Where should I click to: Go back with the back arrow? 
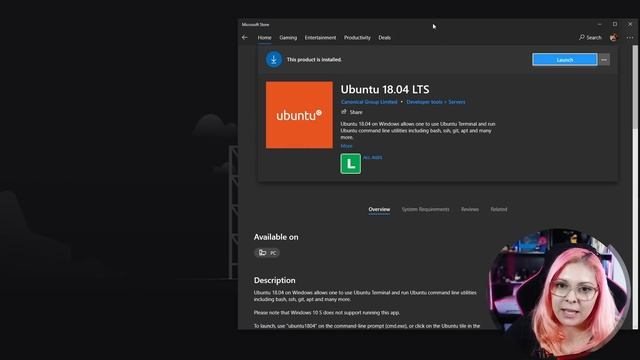tap(245, 38)
